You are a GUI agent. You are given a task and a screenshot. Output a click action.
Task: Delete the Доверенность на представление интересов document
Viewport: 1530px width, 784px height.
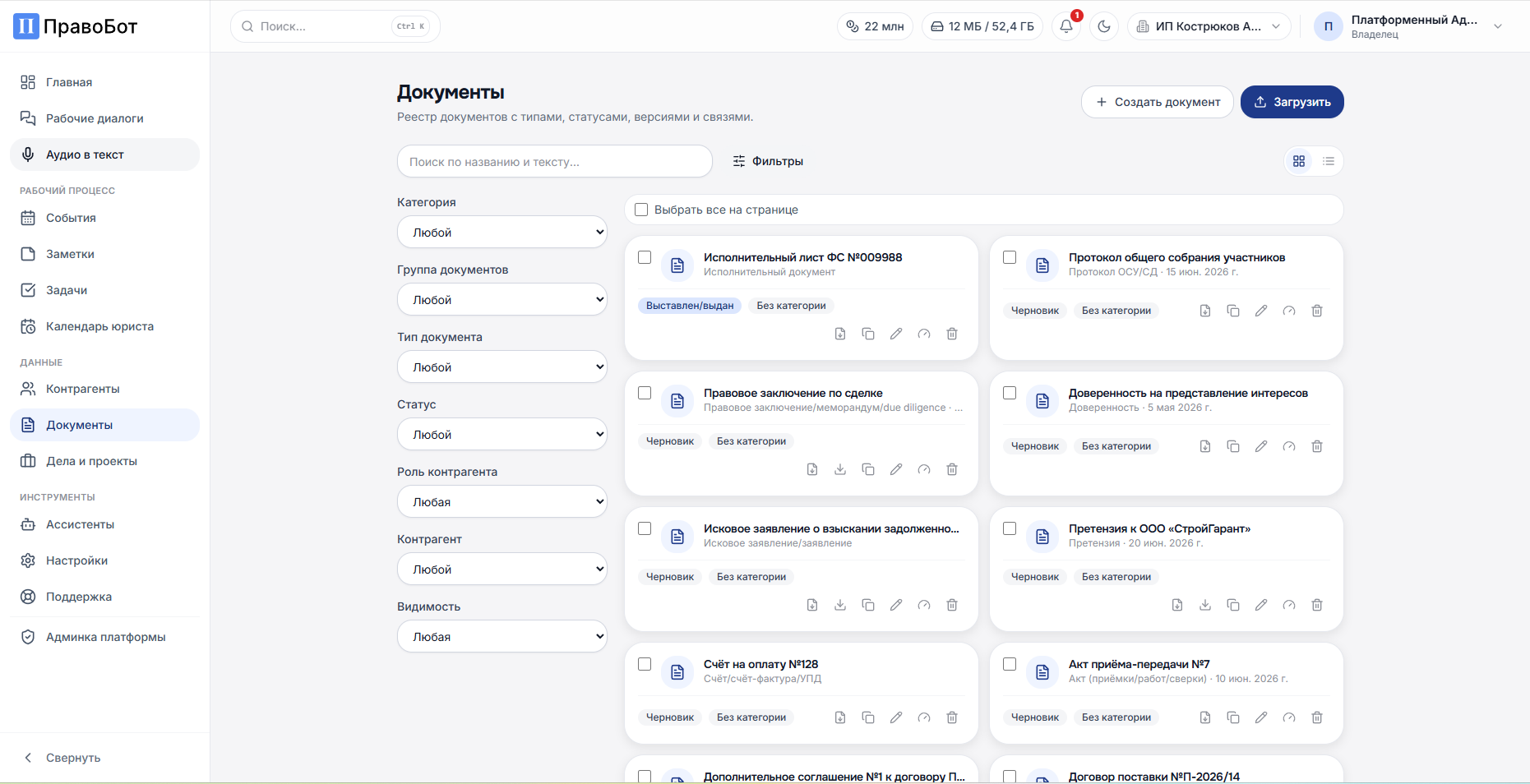coord(1317,446)
